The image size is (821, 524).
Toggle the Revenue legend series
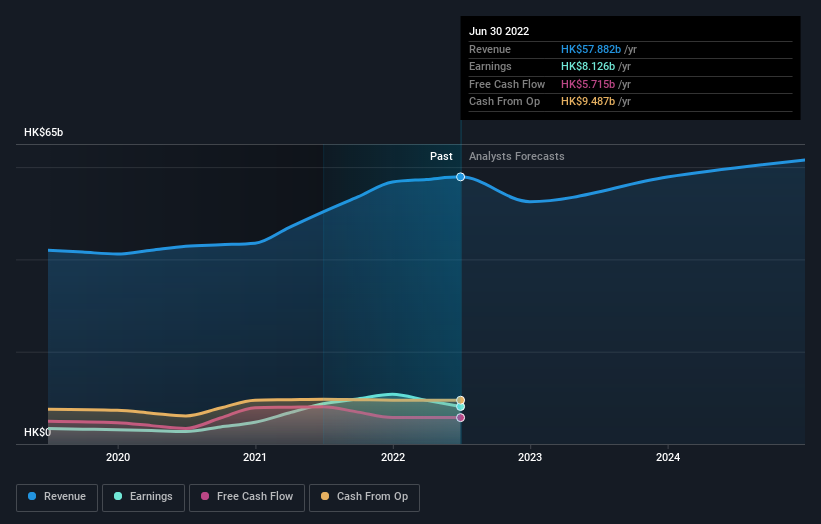57,497
